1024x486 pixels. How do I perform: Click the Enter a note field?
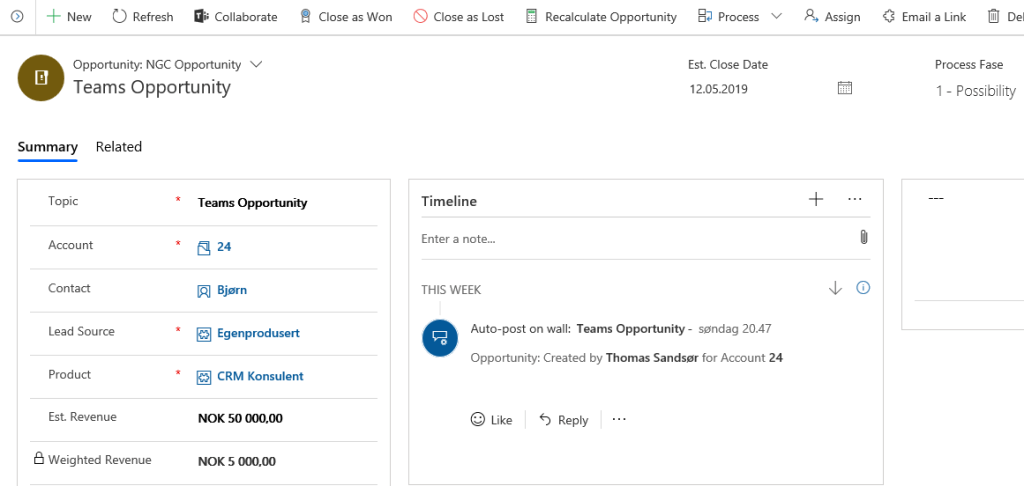click(x=630, y=239)
